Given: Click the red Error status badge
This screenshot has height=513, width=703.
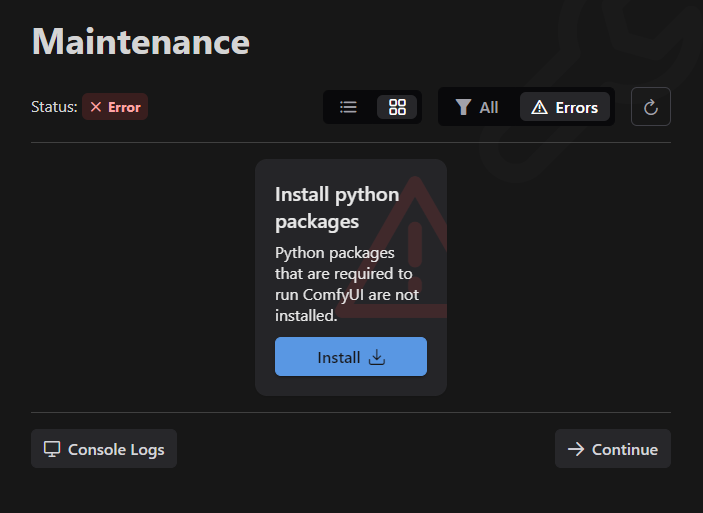Looking at the screenshot, I should point(115,107).
